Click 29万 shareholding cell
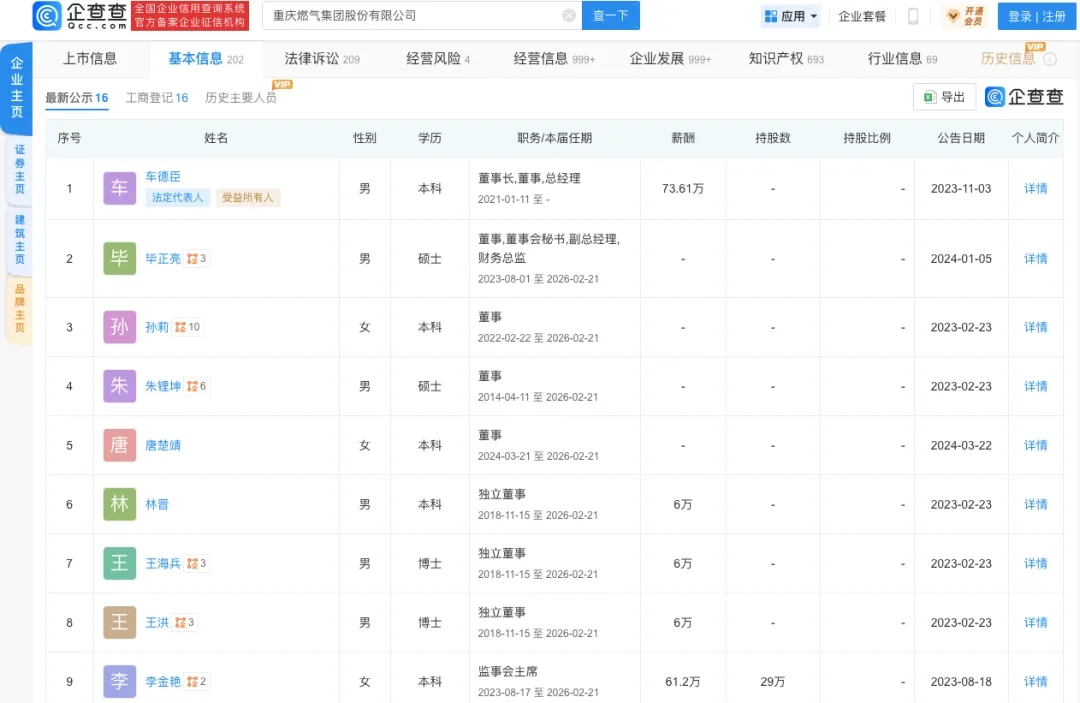This screenshot has height=703, width=1080. click(x=773, y=682)
